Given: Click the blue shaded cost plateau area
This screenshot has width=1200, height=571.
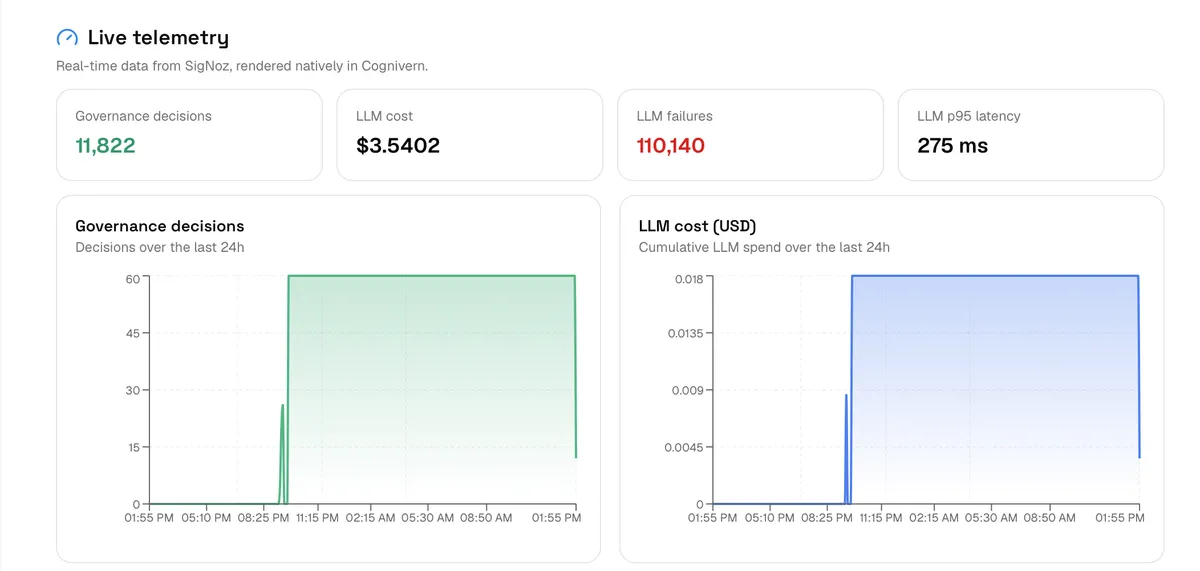Looking at the screenshot, I should point(995,389).
